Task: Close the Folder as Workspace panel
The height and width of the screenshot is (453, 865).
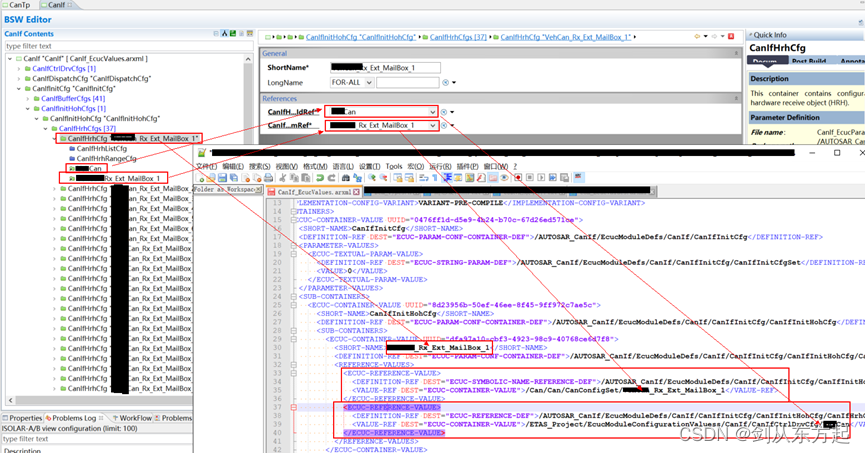Action: (258, 190)
